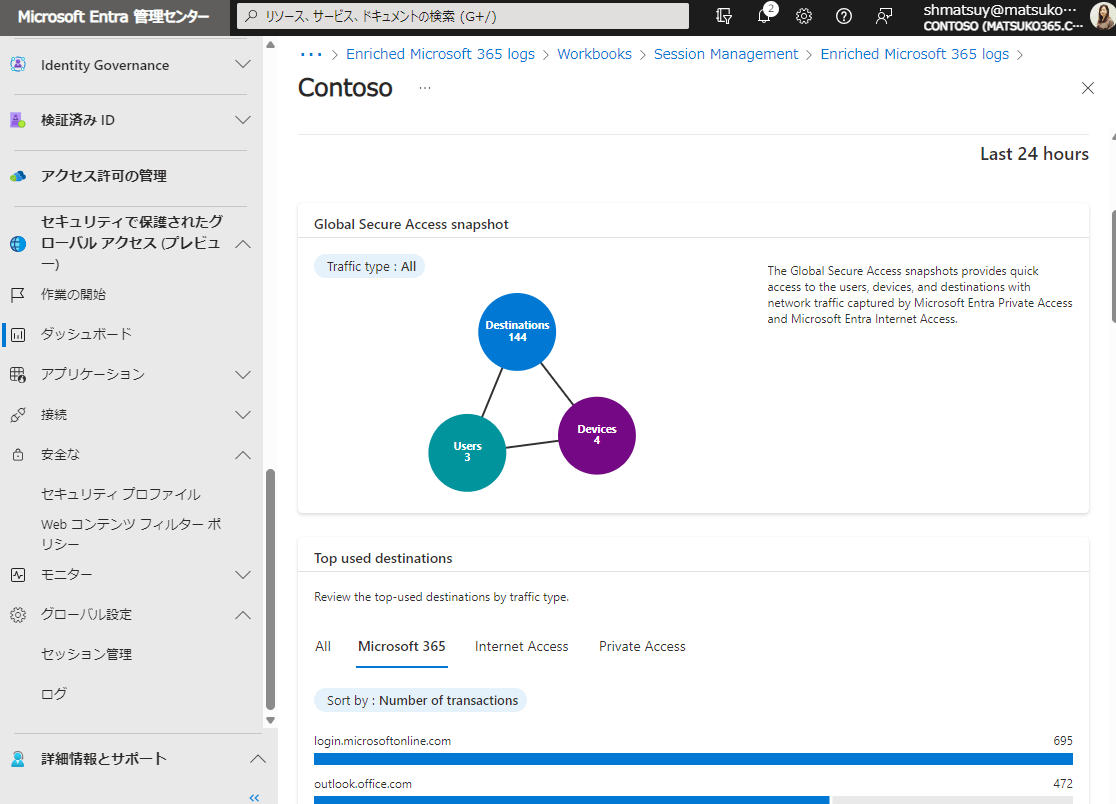Click sidebar scroll-down arrow

(x=270, y=720)
